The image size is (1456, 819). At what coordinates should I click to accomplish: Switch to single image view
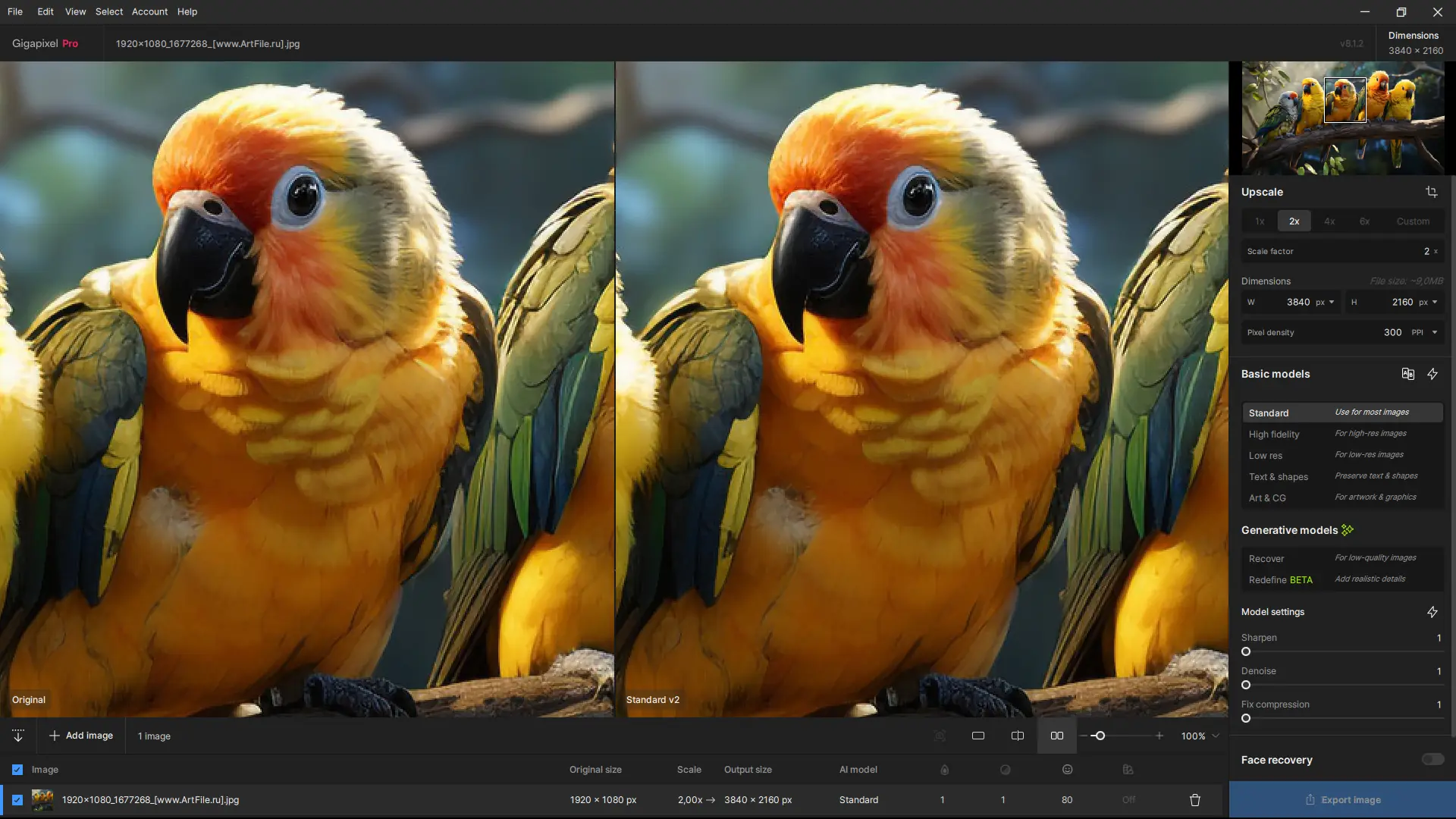point(978,736)
